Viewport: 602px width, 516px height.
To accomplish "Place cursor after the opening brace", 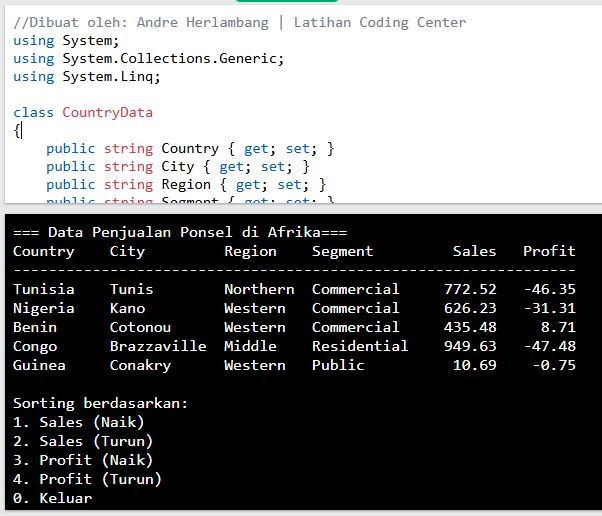I will [x=22, y=131].
